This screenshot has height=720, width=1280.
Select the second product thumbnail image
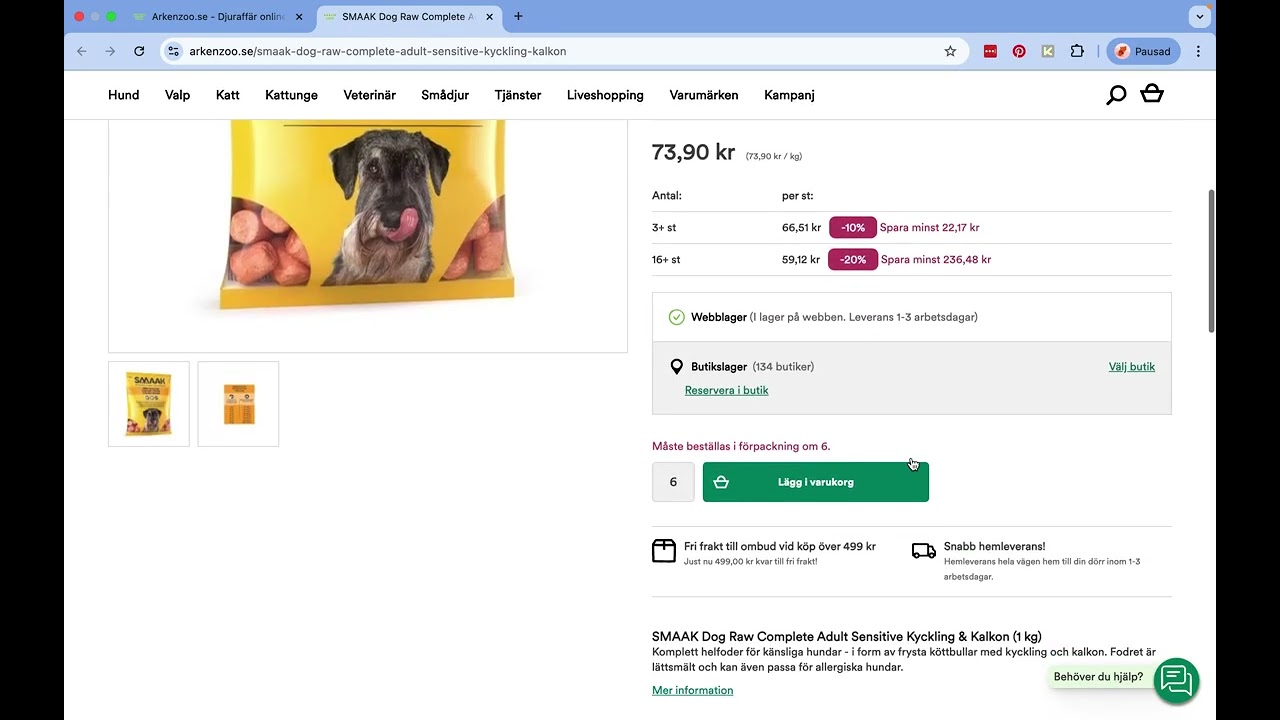click(x=238, y=404)
